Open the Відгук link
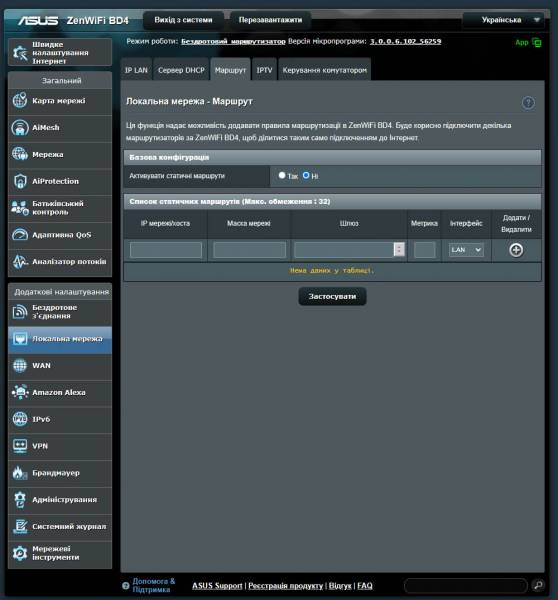558x600 pixels. (x=340, y=585)
